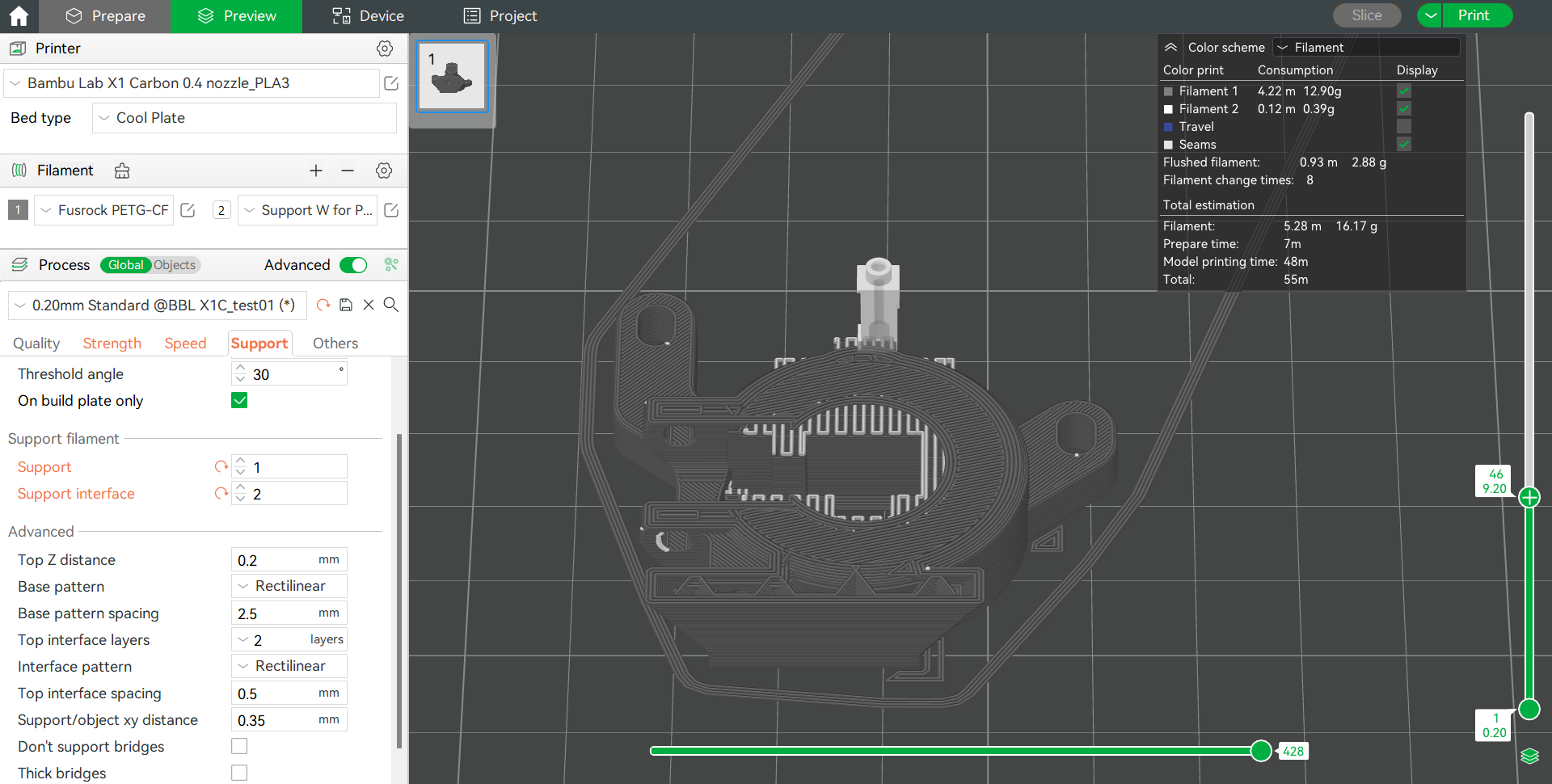Image resolution: width=1552 pixels, height=784 pixels.
Task: Revert Support filament value
Action: 221,467
